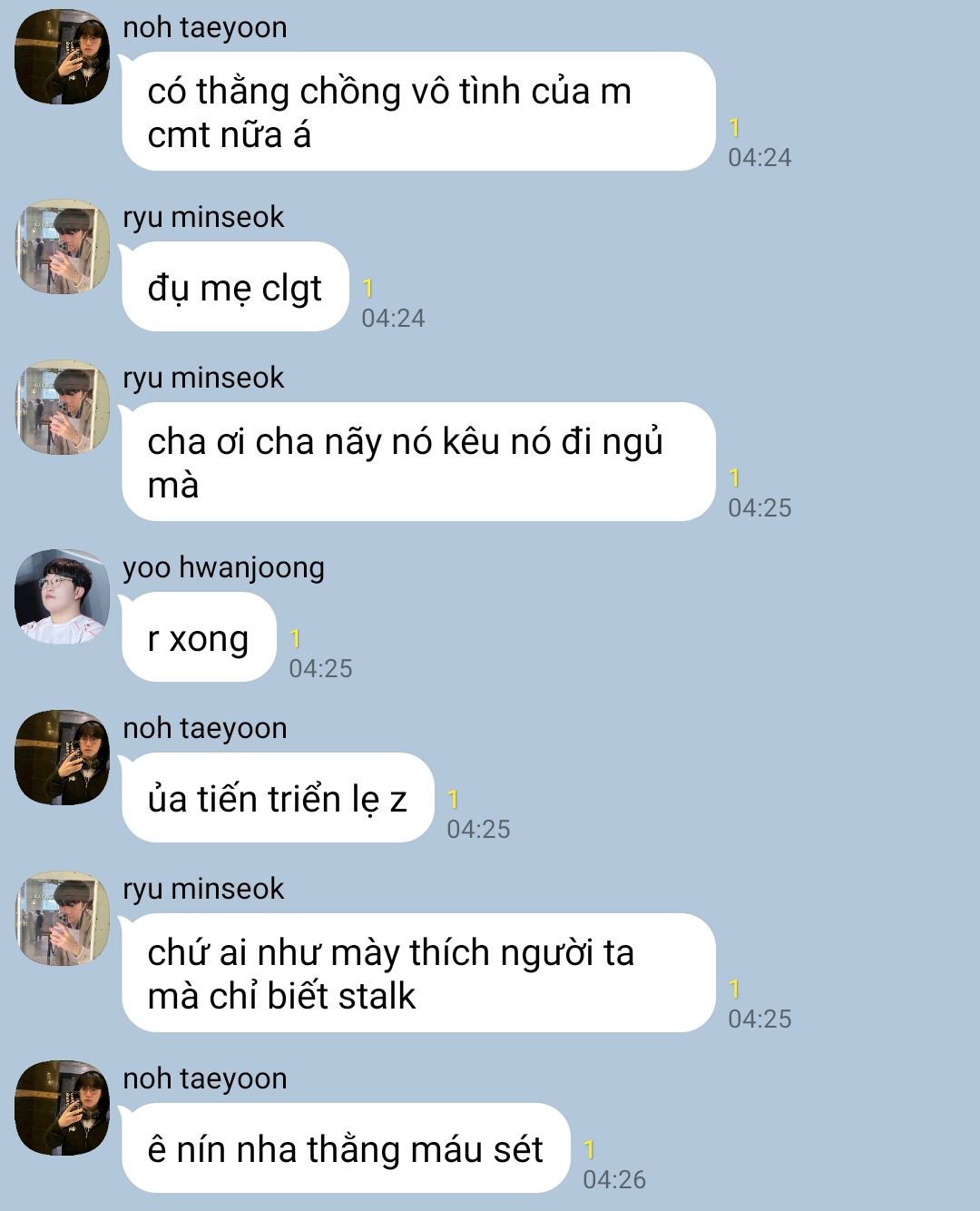Click the name 'yoo hwanjoong' above the message
980x1211 pixels.
click(223, 567)
